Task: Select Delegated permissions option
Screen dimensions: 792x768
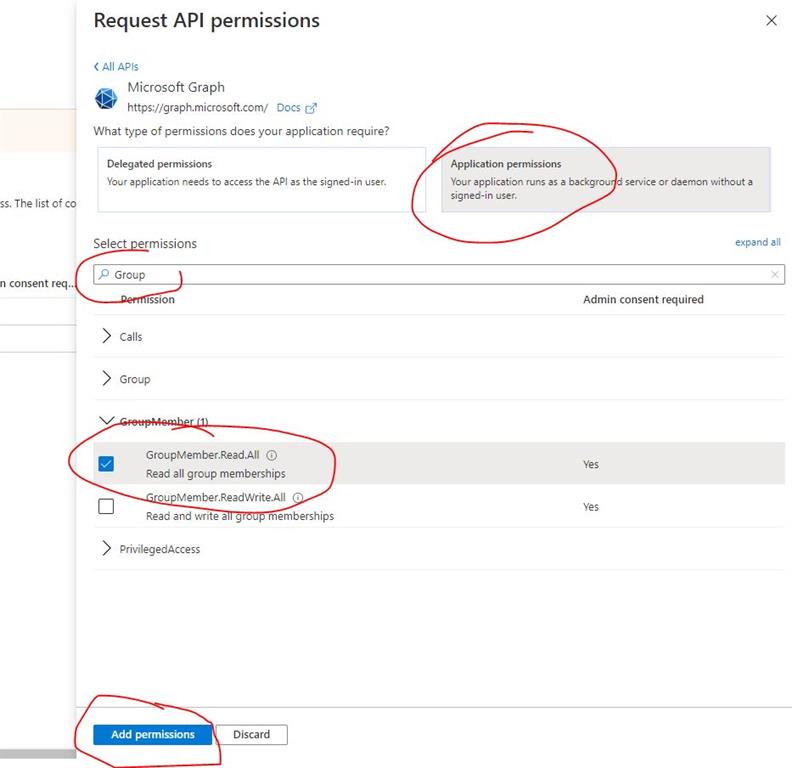Action: 262,179
